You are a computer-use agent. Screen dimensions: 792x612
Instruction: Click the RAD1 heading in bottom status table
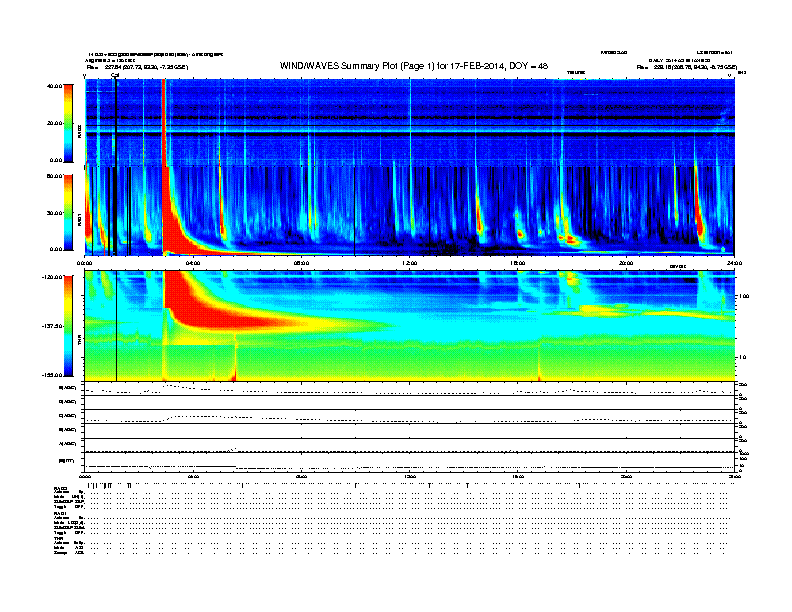(60, 514)
